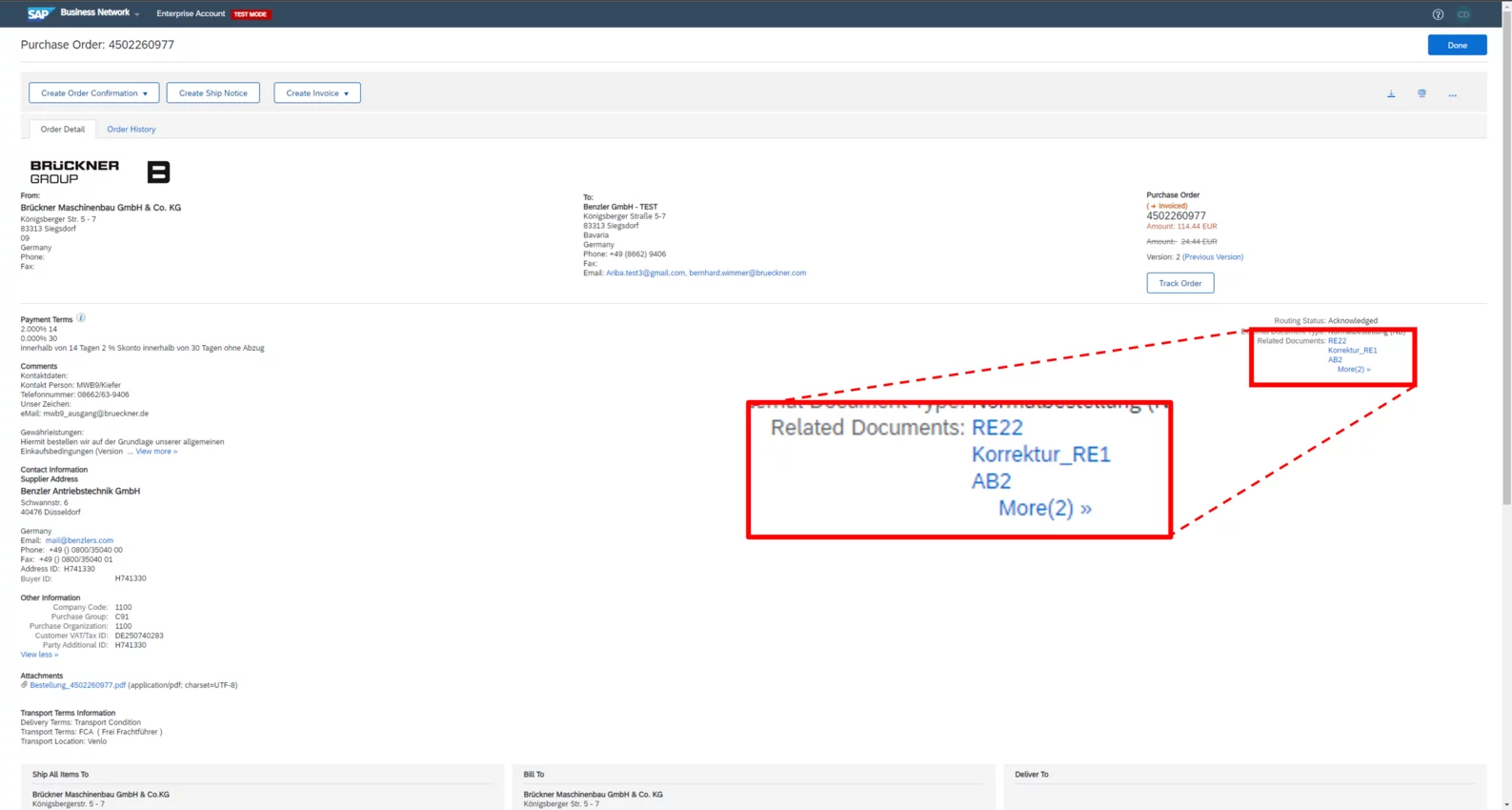
Task: Click the Done button
Action: pyautogui.click(x=1457, y=45)
